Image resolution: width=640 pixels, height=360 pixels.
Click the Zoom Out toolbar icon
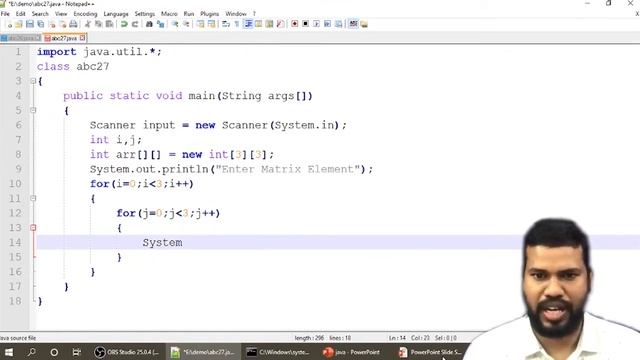tap(186, 24)
